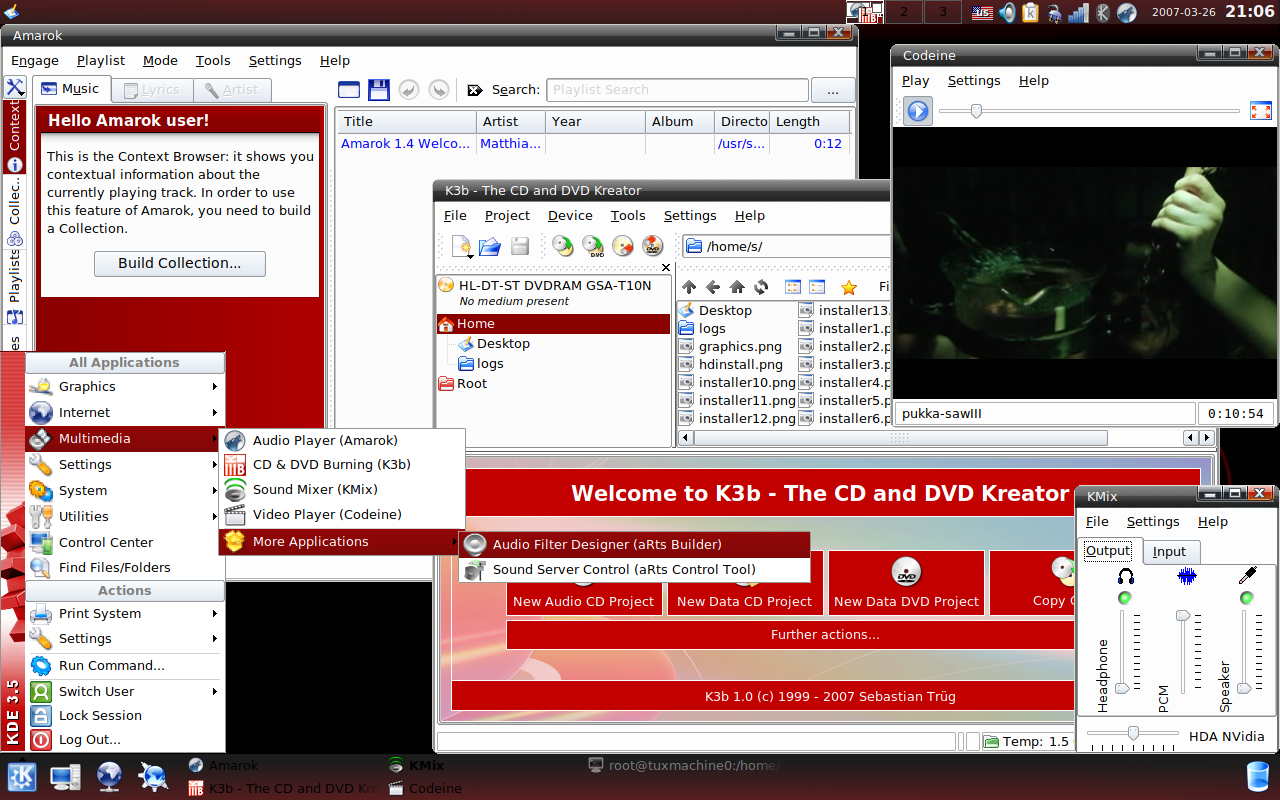1280x800 pixels.
Task: Toggle Codeine fullscreen icon
Action: tap(1261, 110)
